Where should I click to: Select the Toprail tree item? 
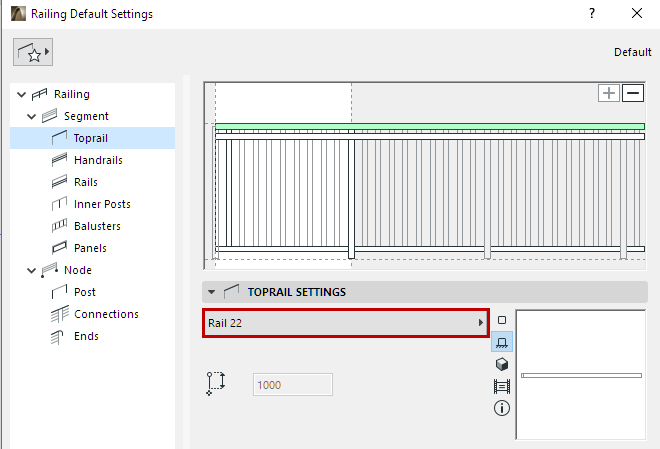[92, 138]
